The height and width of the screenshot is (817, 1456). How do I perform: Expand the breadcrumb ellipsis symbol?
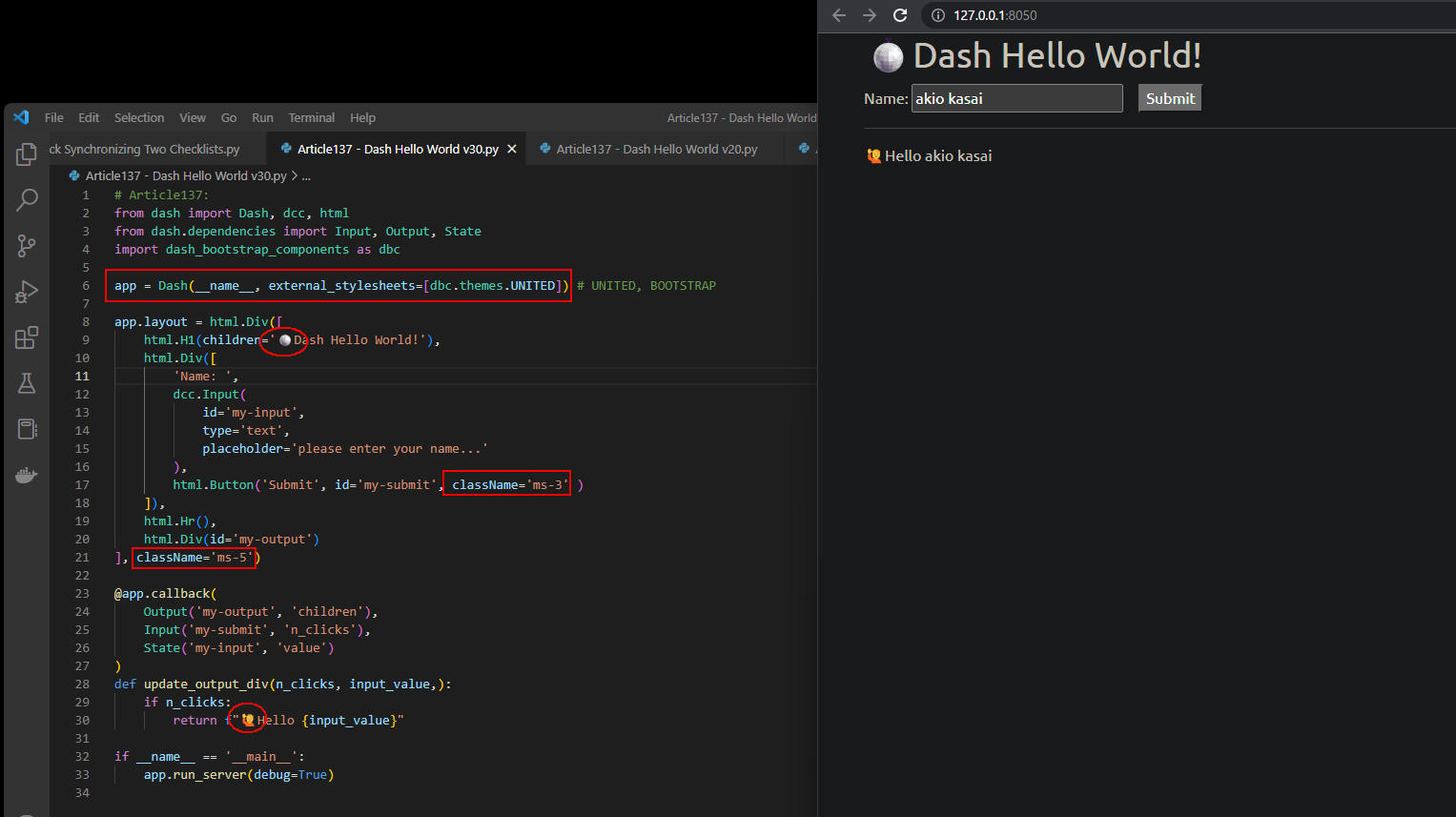click(x=306, y=175)
